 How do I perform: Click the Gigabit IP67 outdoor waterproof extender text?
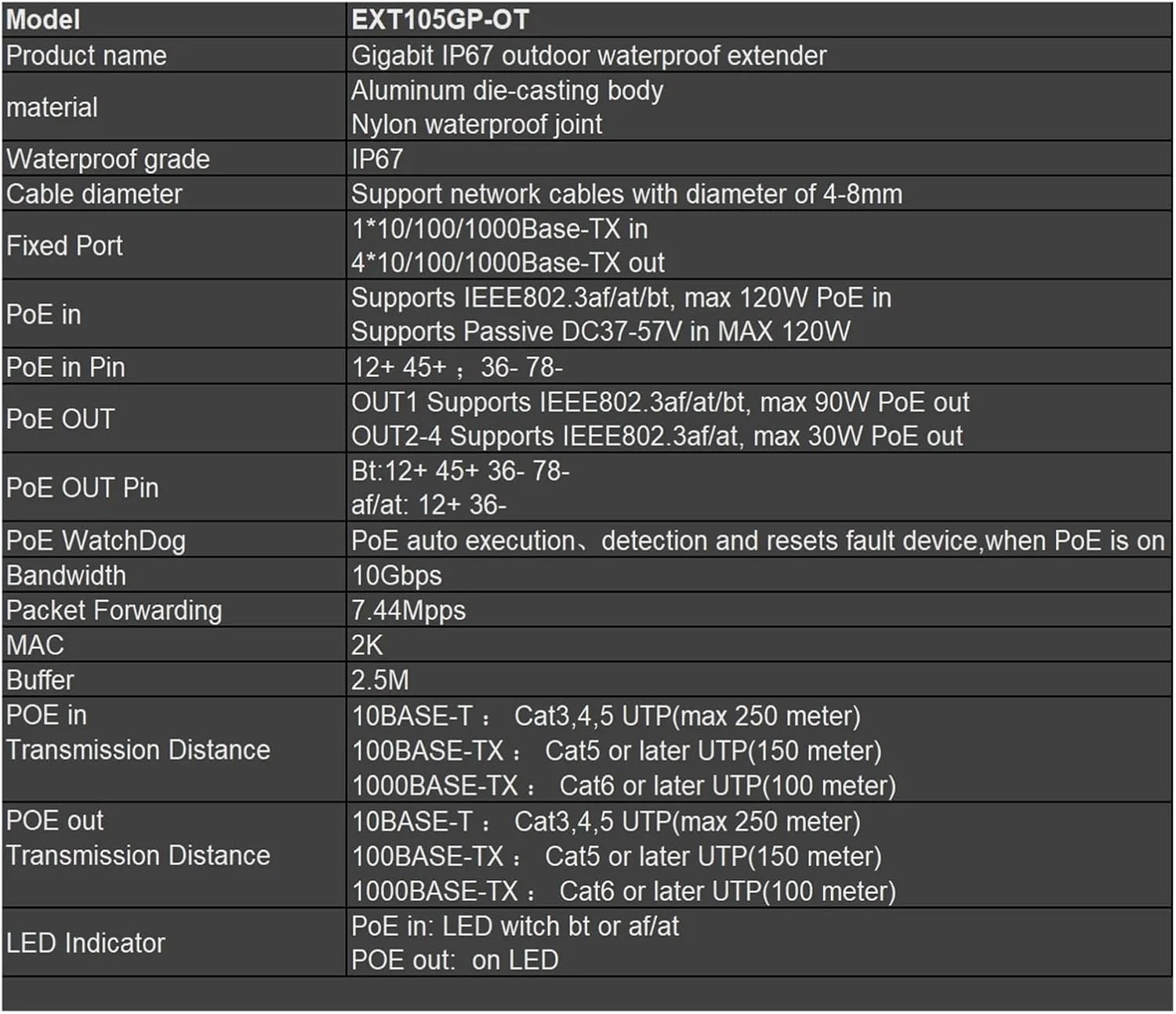click(588, 56)
